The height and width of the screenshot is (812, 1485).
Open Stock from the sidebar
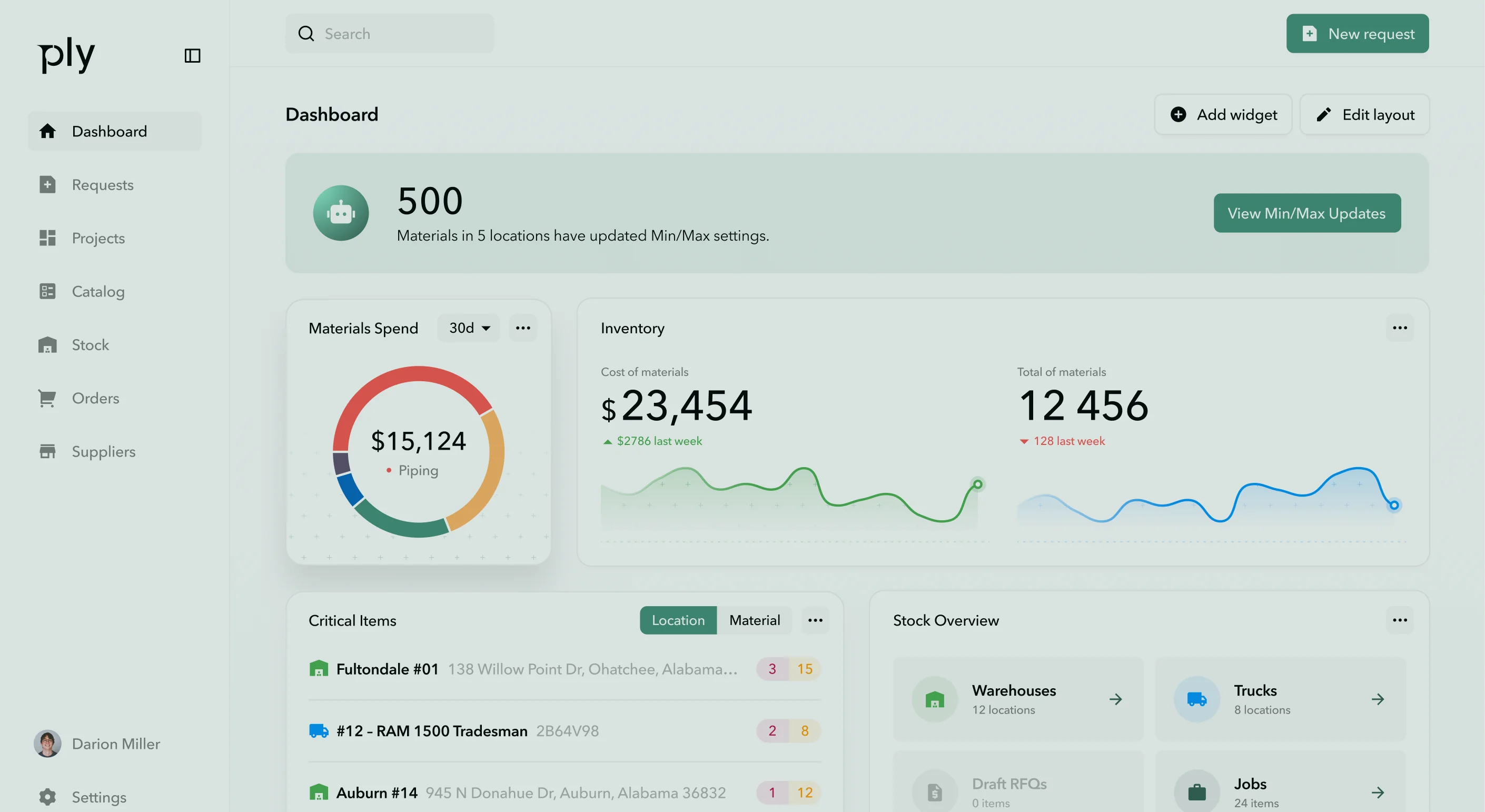click(90, 344)
